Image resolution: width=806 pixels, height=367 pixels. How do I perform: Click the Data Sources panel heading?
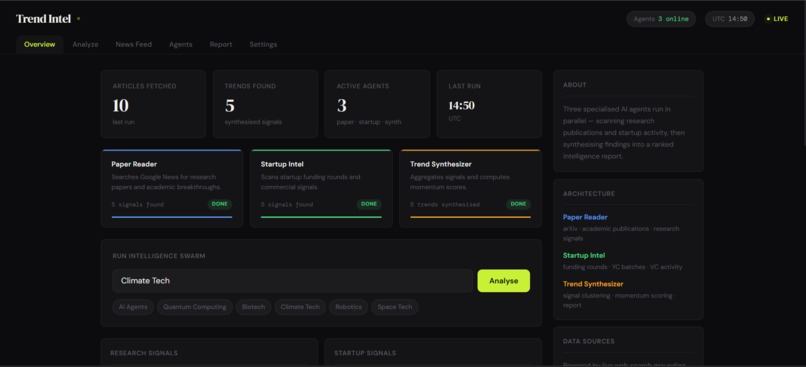(589, 341)
